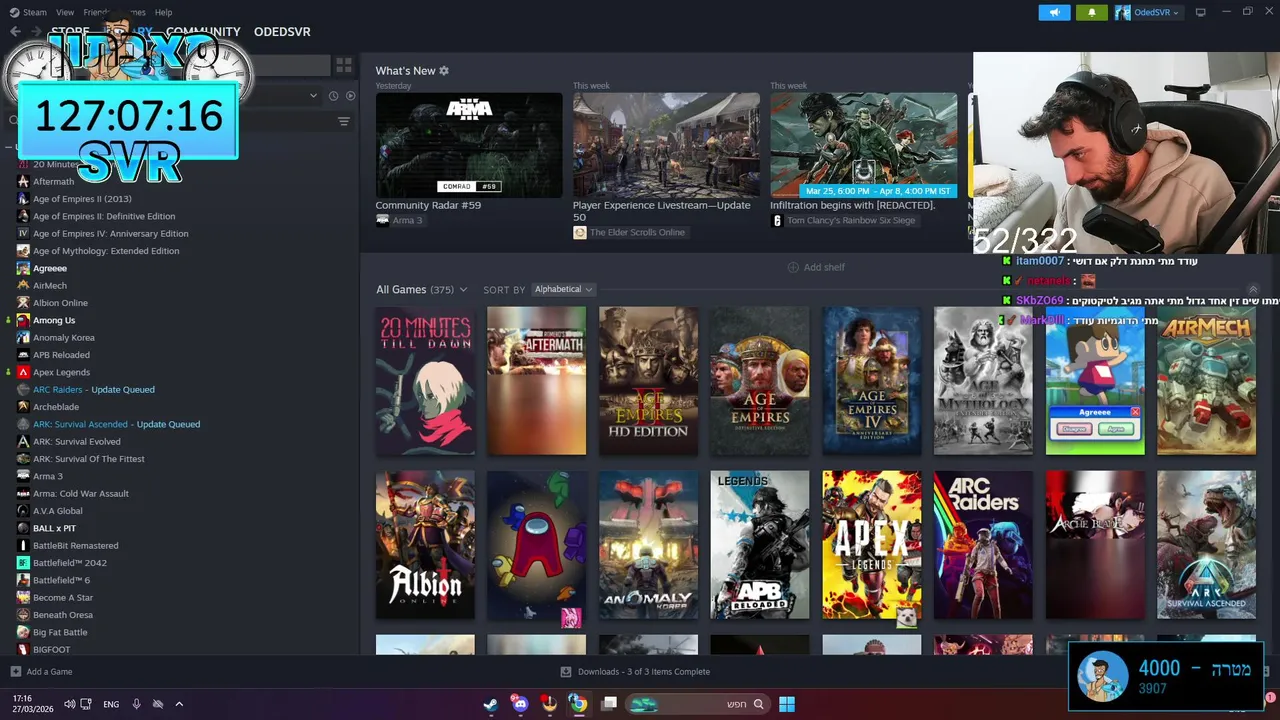The image size is (1280, 720).
Task: Open the View menu
Action: coord(65,12)
